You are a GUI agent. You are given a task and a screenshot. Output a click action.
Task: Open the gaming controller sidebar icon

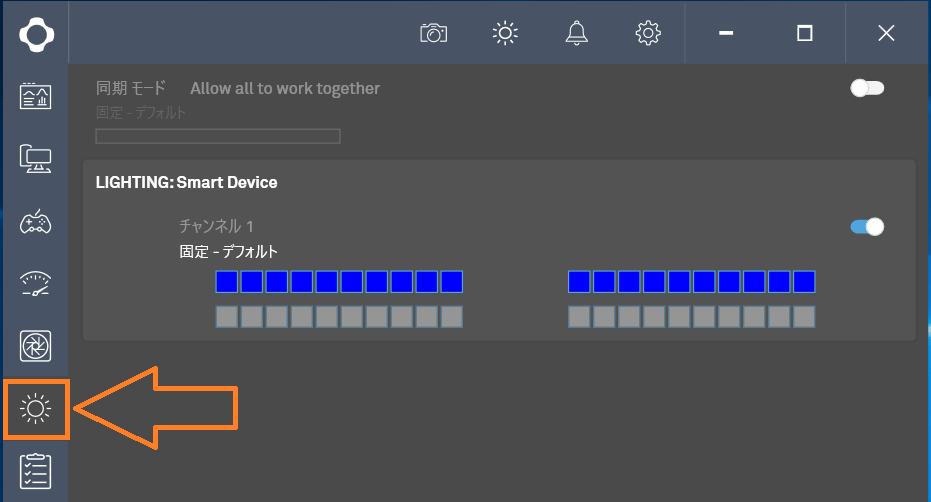pyautogui.click(x=36, y=222)
